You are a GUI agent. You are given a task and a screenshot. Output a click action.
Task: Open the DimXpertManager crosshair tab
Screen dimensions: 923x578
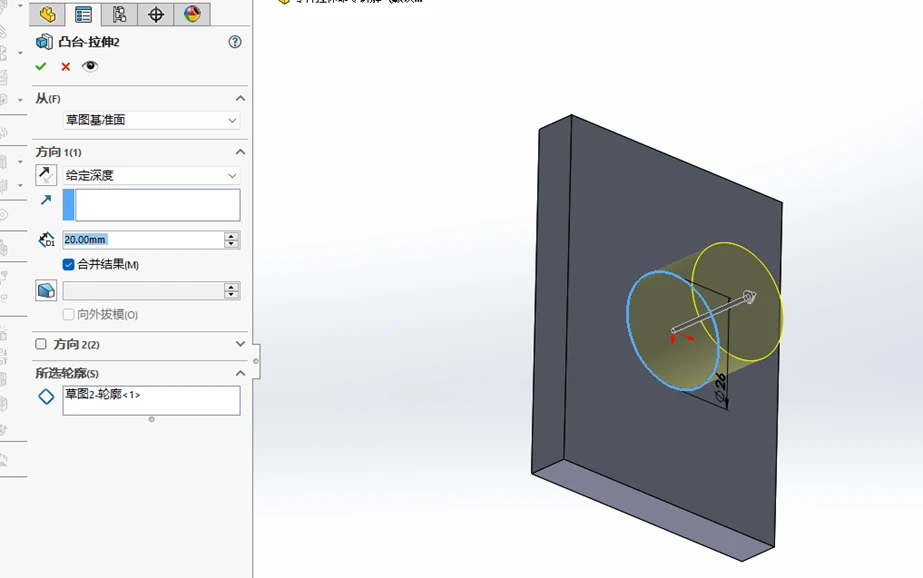pyautogui.click(x=156, y=14)
